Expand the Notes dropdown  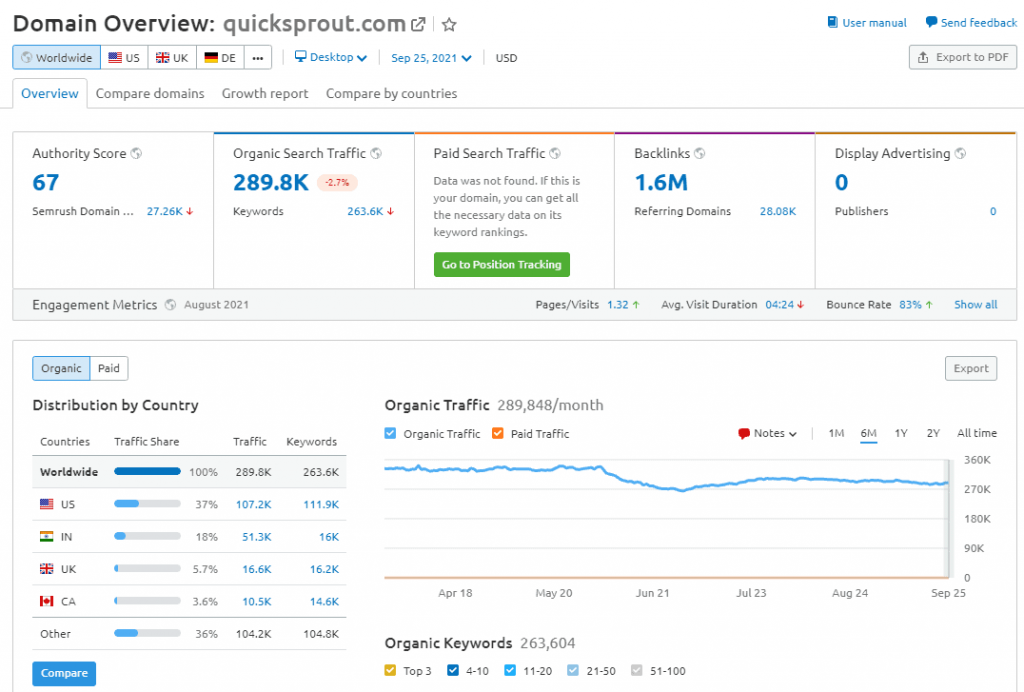pyautogui.click(x=767, y=433)
